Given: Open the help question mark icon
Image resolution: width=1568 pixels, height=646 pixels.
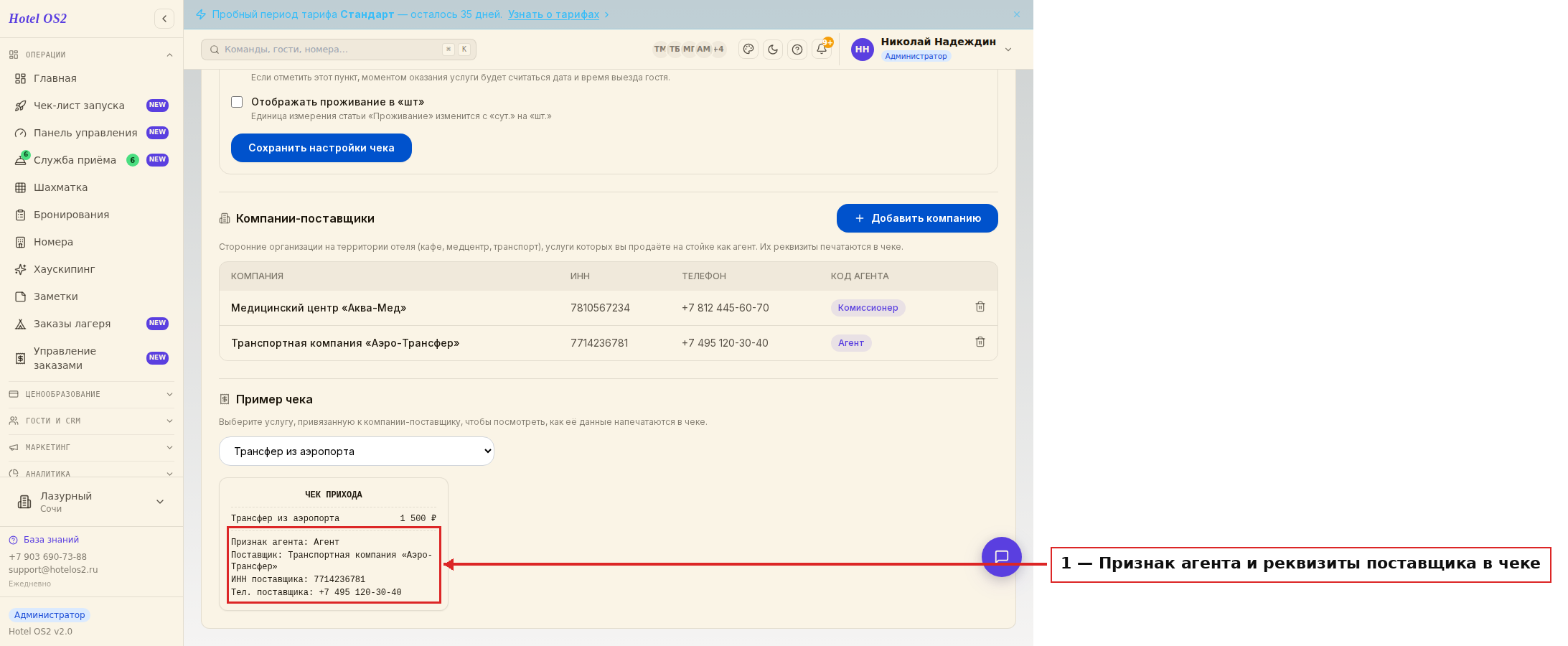Looking at the screenshot, I should (x=797, y=49).
